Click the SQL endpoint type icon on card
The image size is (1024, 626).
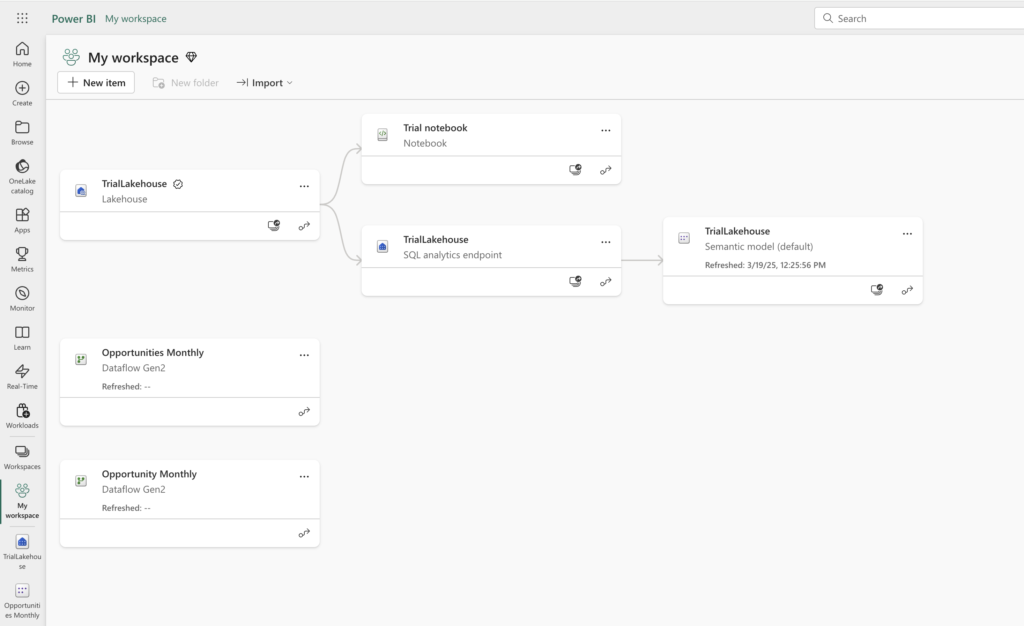tap(383, 246)
